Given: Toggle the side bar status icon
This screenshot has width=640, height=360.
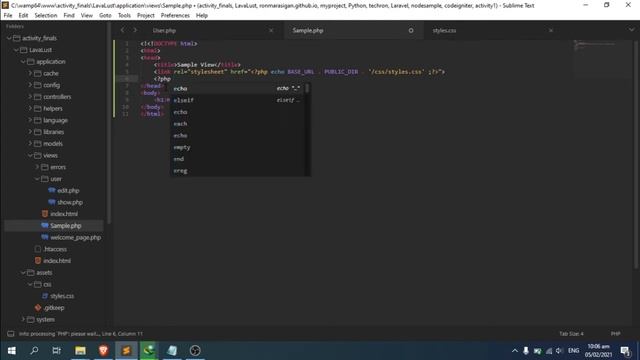Looking at the screenshot, I should pyautogui.click(x=11, y=334).
